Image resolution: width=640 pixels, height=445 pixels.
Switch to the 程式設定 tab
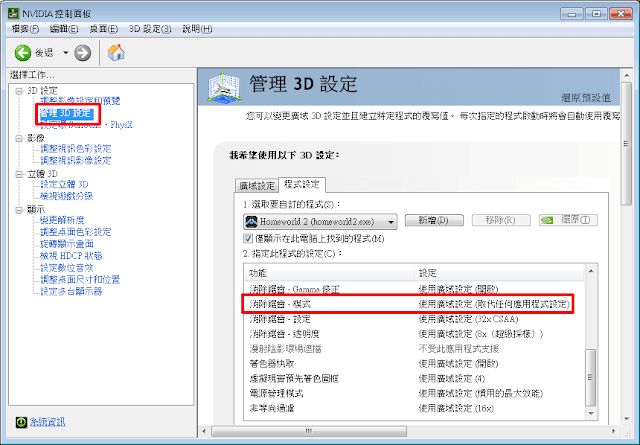[302, 185]
